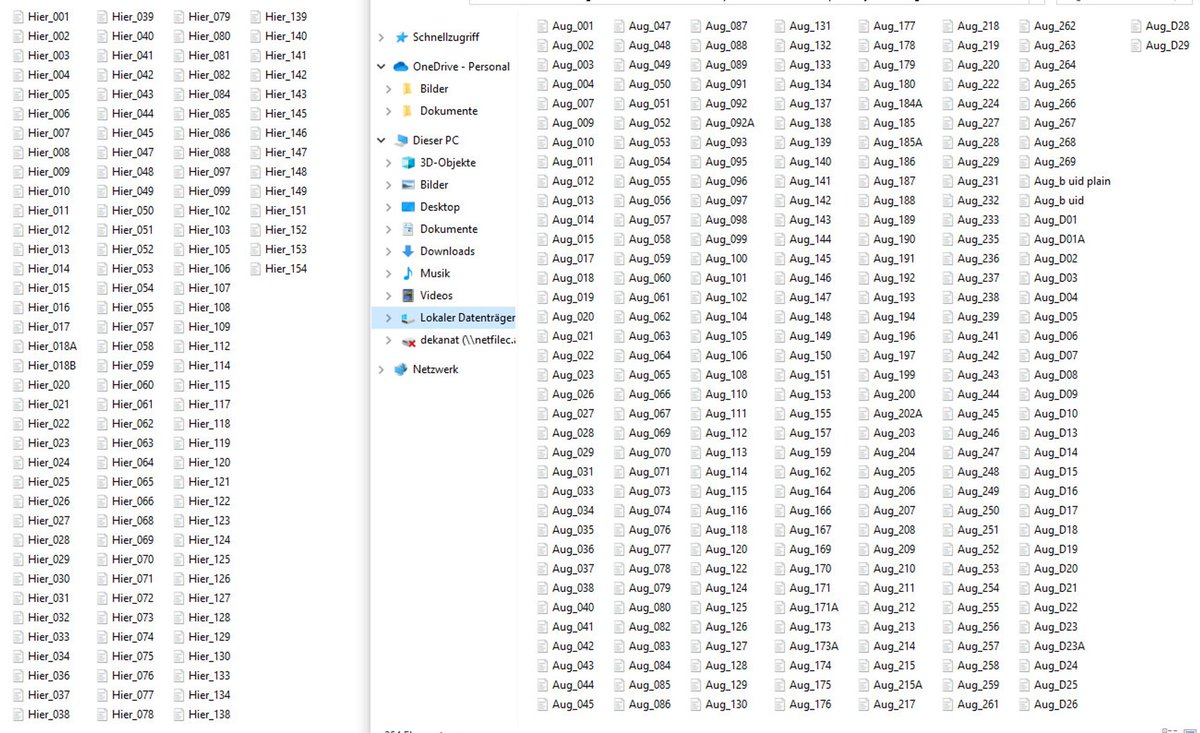The width and height of the screenshot is (1200, 733).
Task: Click the file icon of Aug_D26
Action: coord(1024,704)
